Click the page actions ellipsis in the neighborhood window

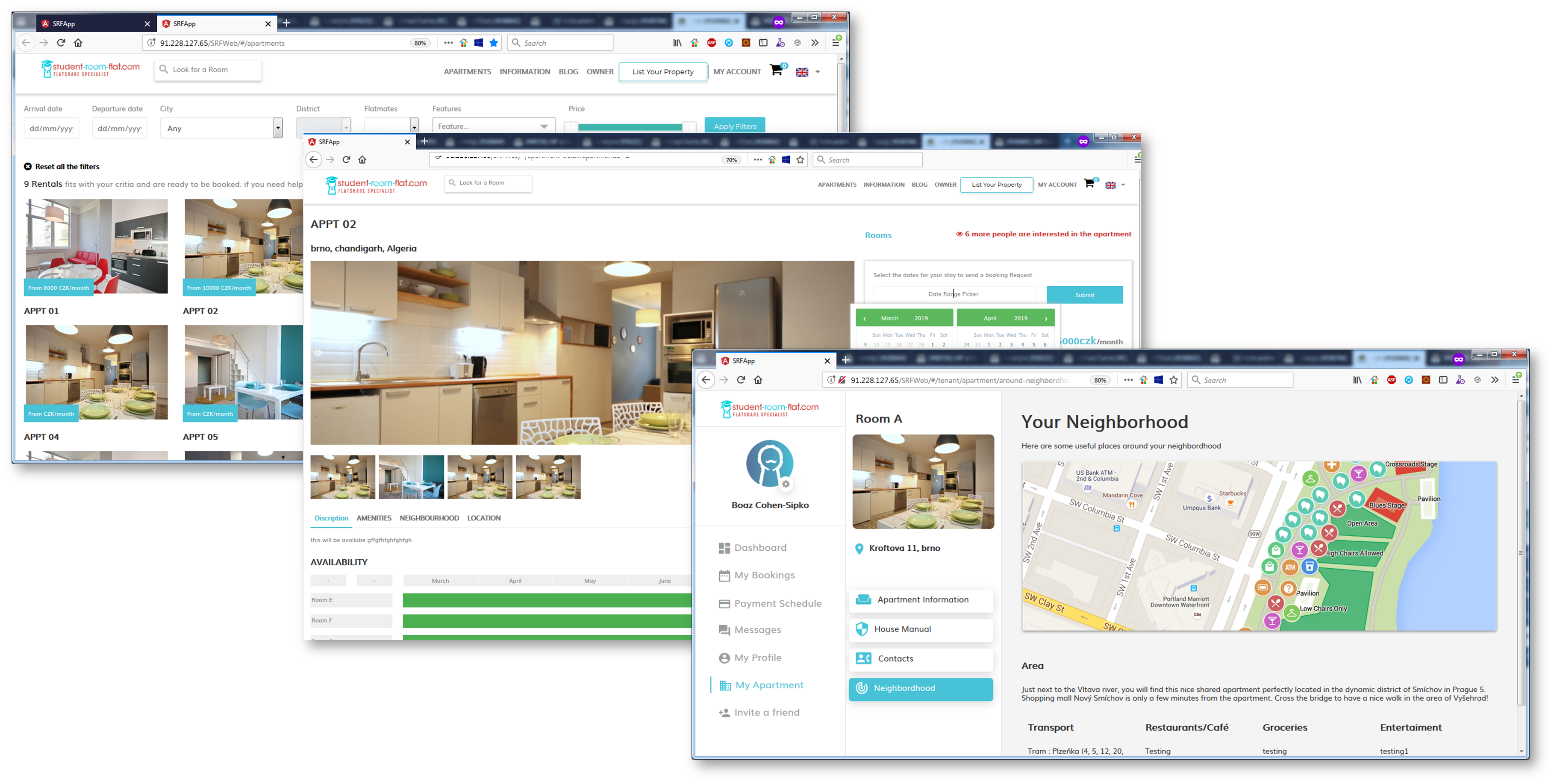[x=1128, y=380]
